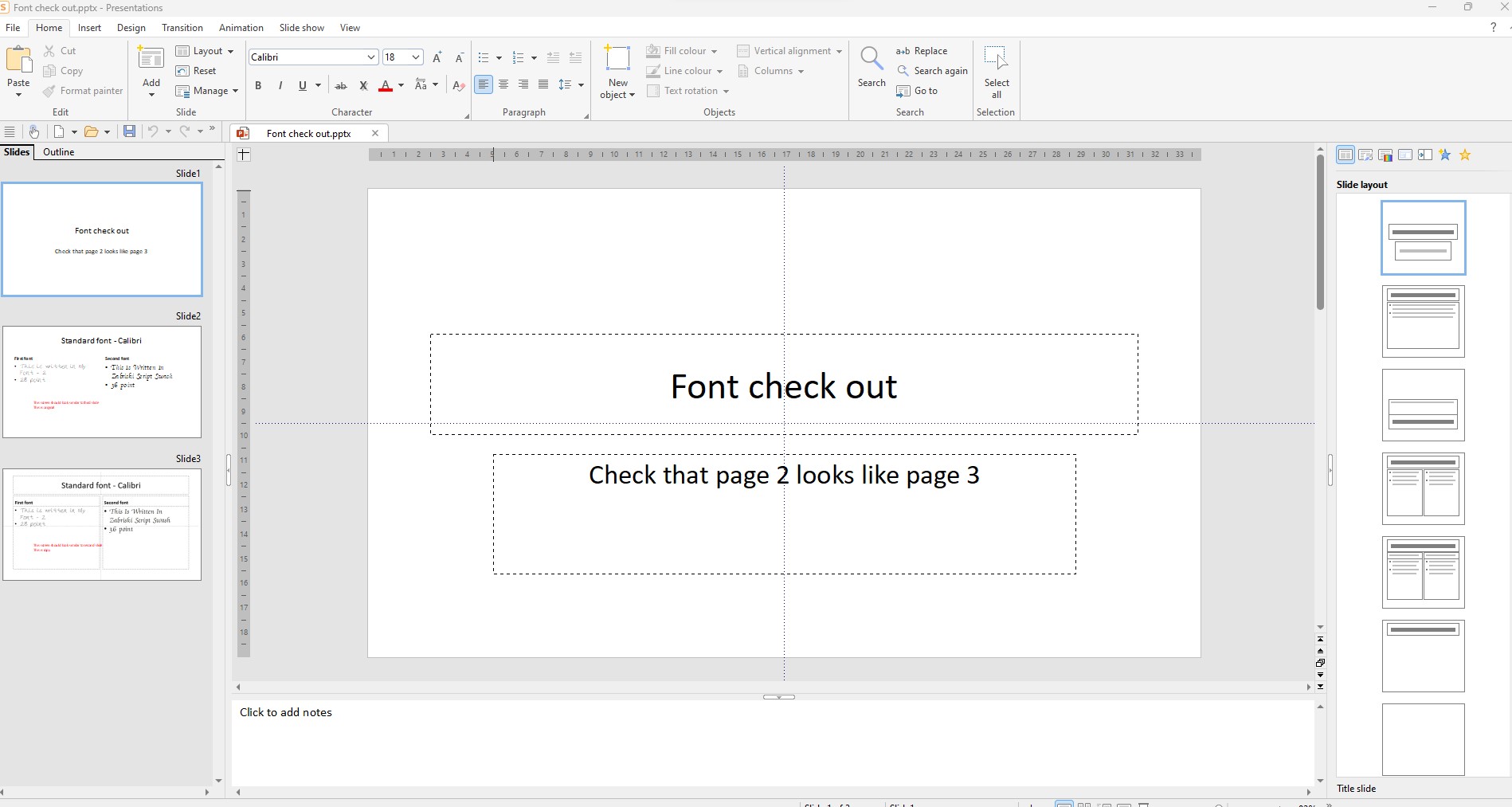The height and width of the screenshot is (807, 1512).
Task: Open the Fill colour dropdown
Action: (x=714, y=51)
